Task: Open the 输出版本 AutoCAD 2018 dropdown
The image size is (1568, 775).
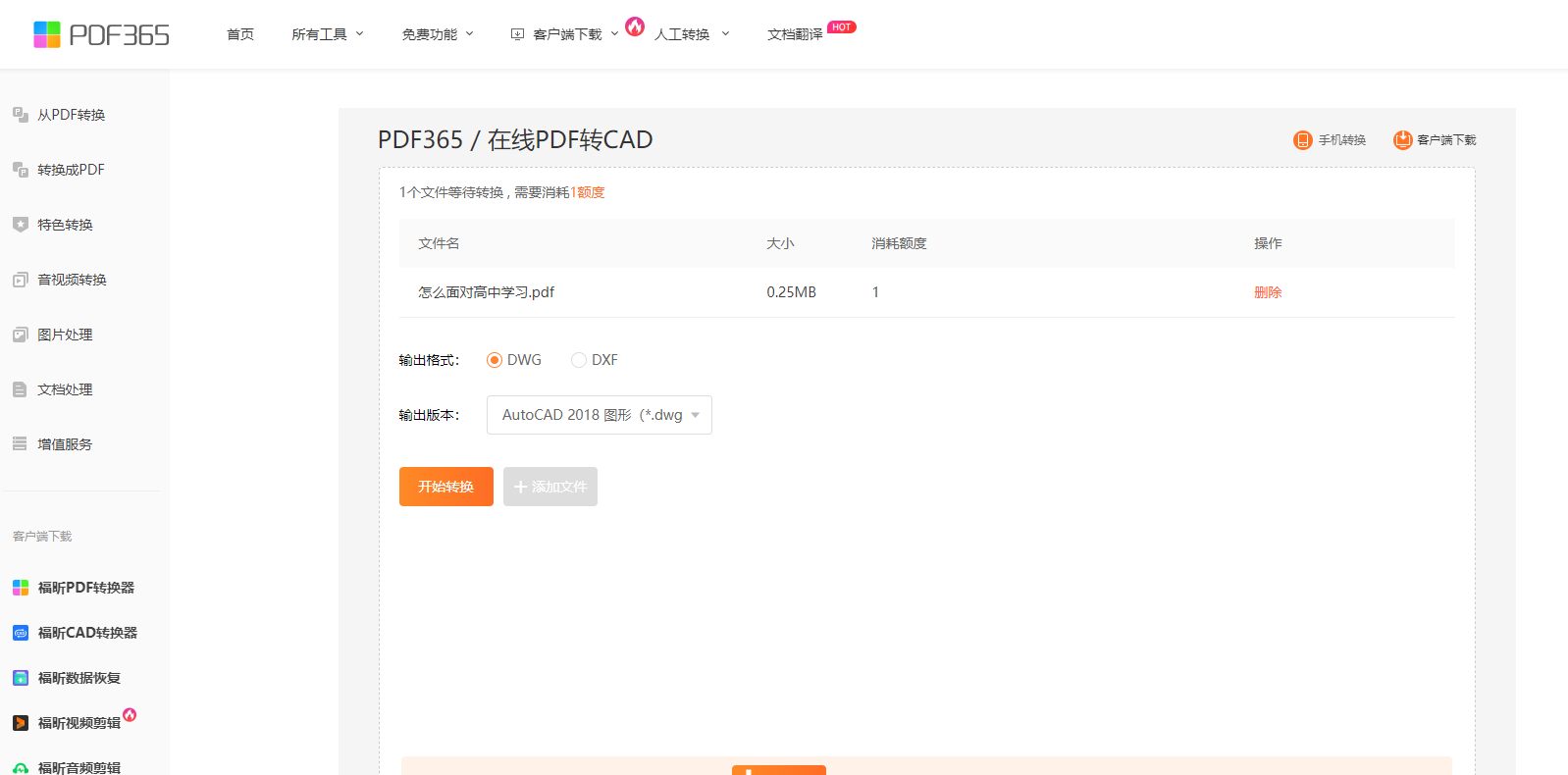Action: pos(600,415)
